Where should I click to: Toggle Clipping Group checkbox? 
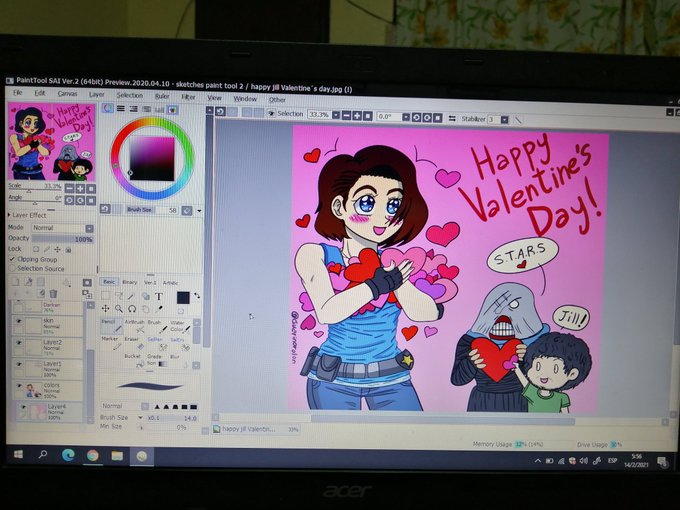click(12, 259)
